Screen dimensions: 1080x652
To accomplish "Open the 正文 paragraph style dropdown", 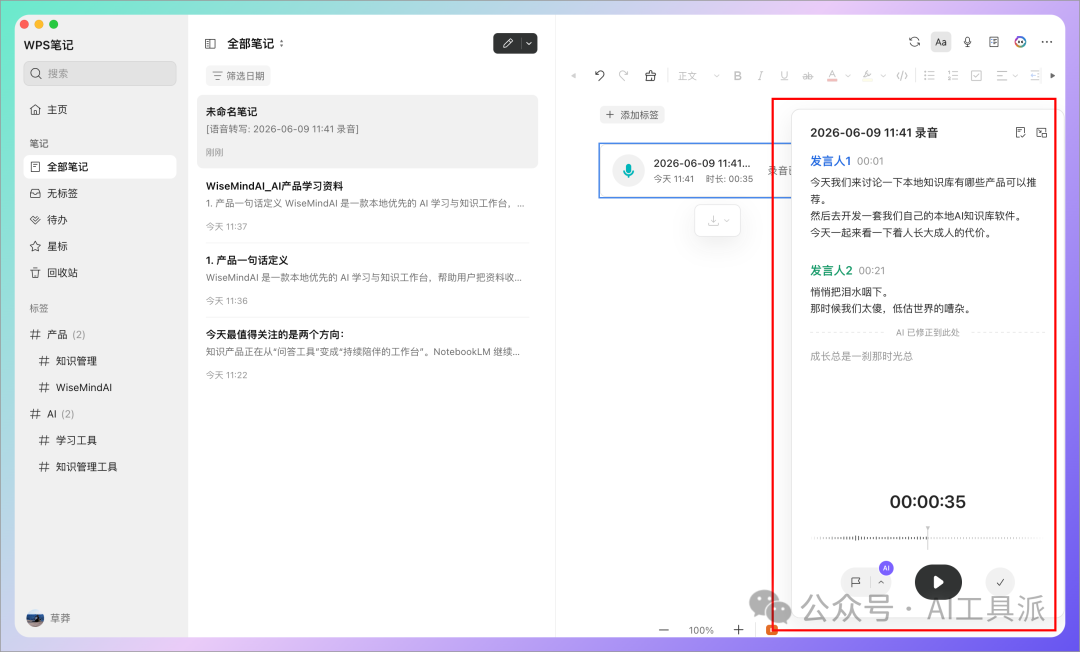I will click(698, 76).
